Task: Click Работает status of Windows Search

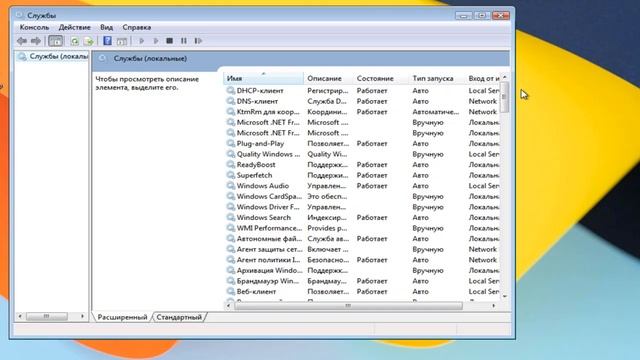Action: 372,218
